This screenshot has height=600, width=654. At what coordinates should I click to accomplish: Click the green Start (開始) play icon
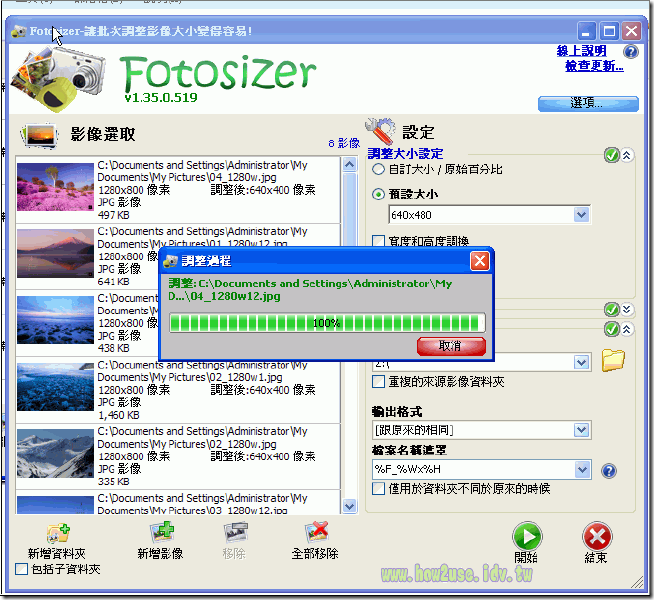527,536
